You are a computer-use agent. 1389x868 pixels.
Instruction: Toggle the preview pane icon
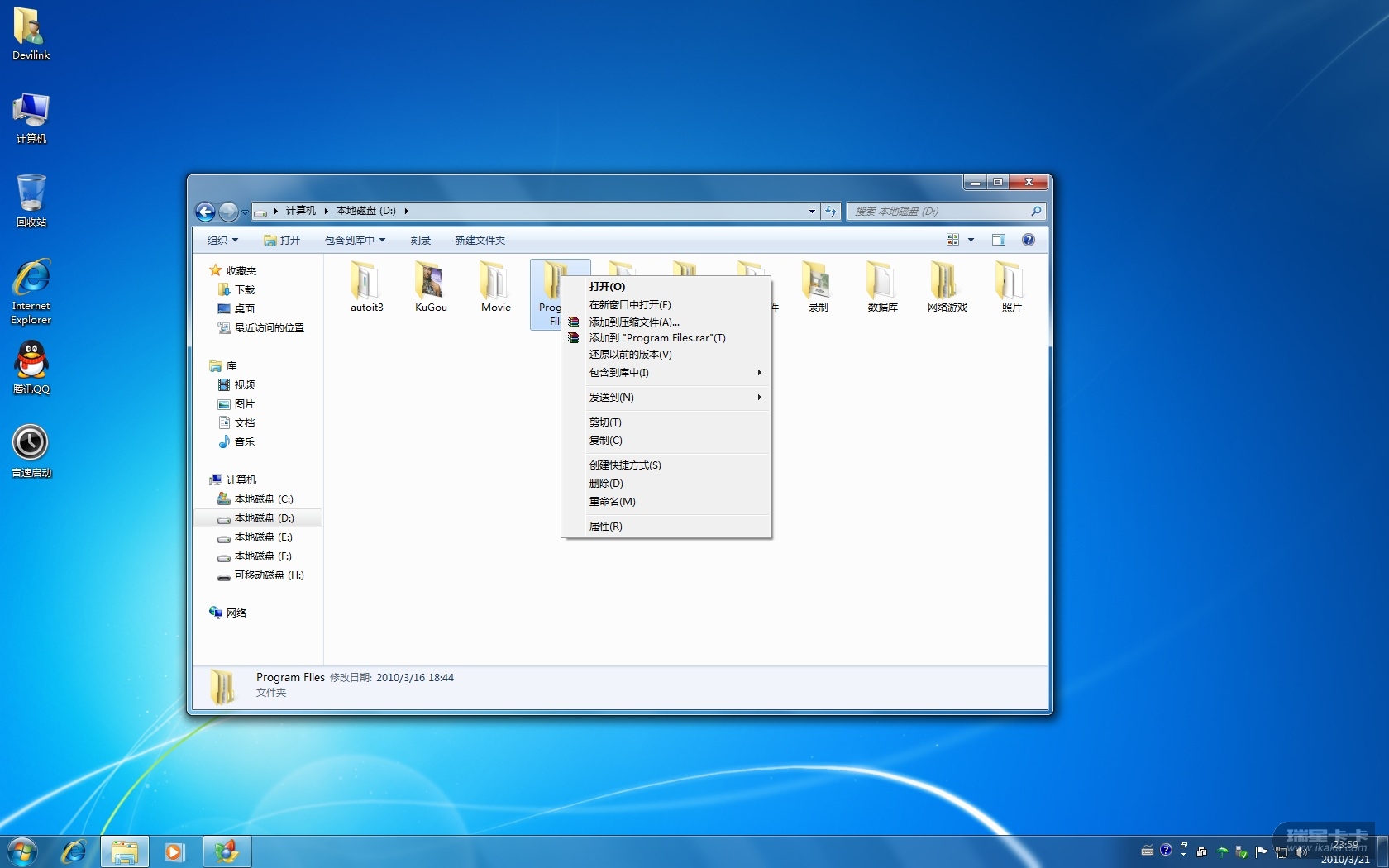coord(998,240)
